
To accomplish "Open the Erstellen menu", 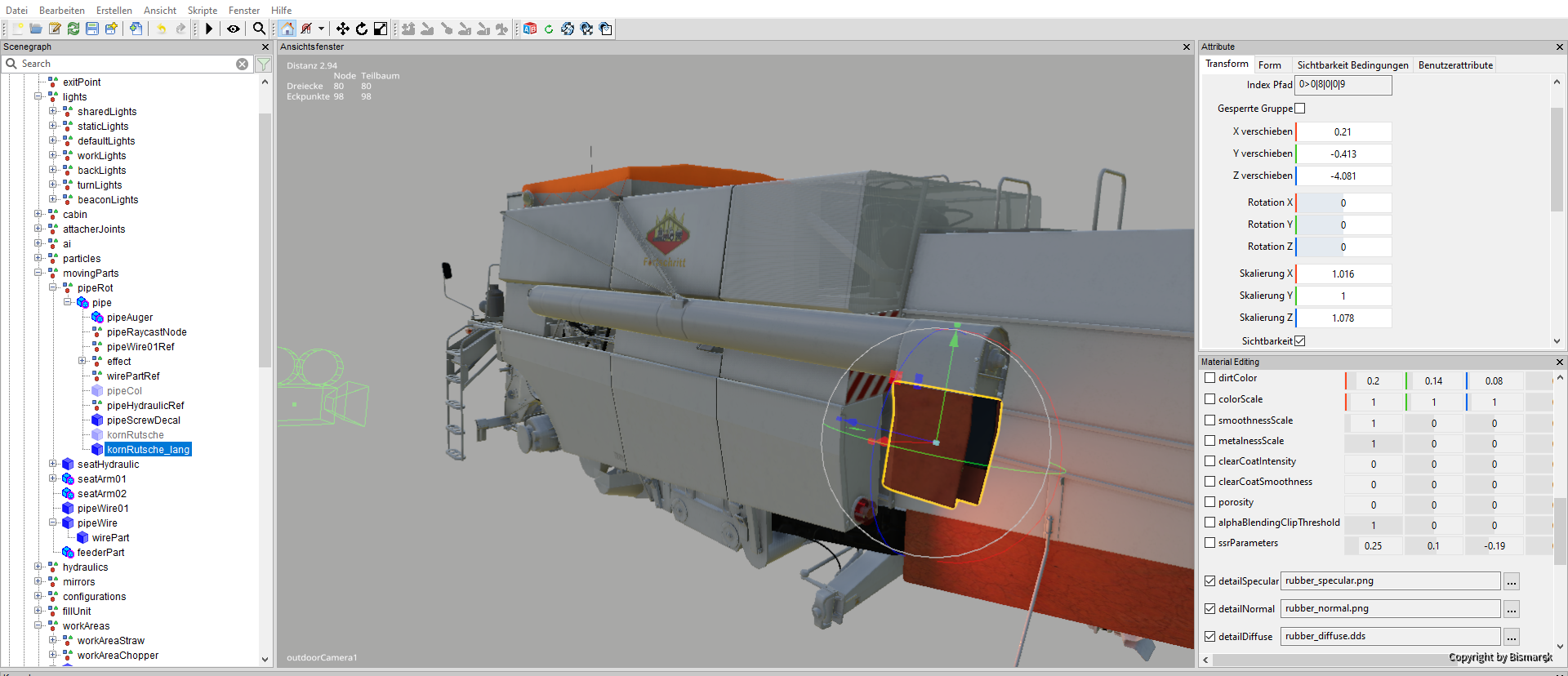I will [x=114, y=11].
